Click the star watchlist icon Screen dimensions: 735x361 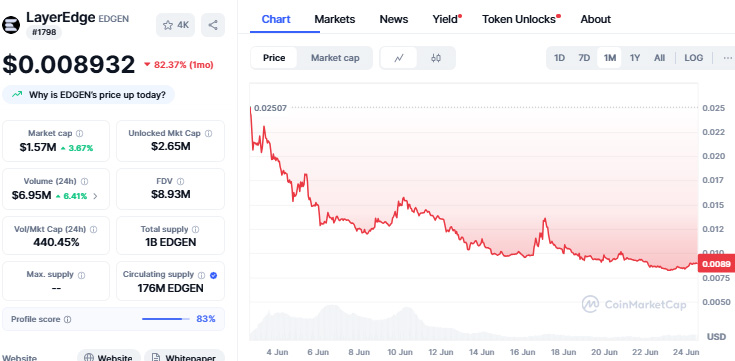(x=168, y=25)
